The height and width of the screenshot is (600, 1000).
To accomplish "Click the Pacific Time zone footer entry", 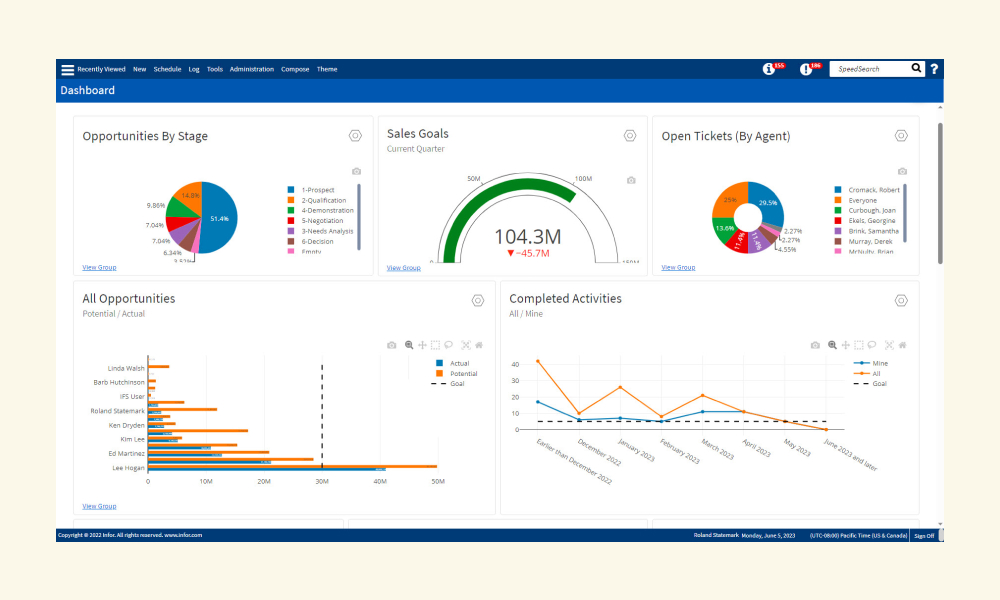I will (858, 536).
